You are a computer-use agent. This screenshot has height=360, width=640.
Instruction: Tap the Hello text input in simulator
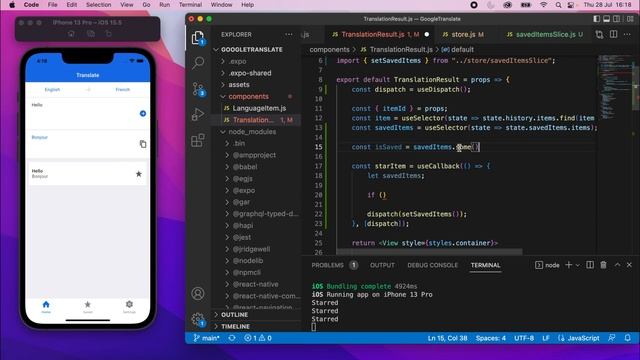[83, 113]
